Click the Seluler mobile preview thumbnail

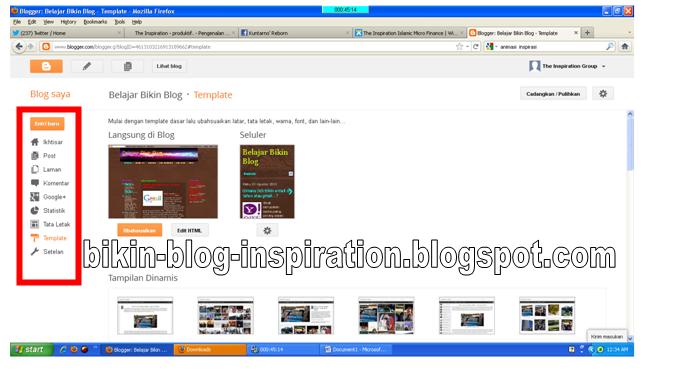[267, 182]
